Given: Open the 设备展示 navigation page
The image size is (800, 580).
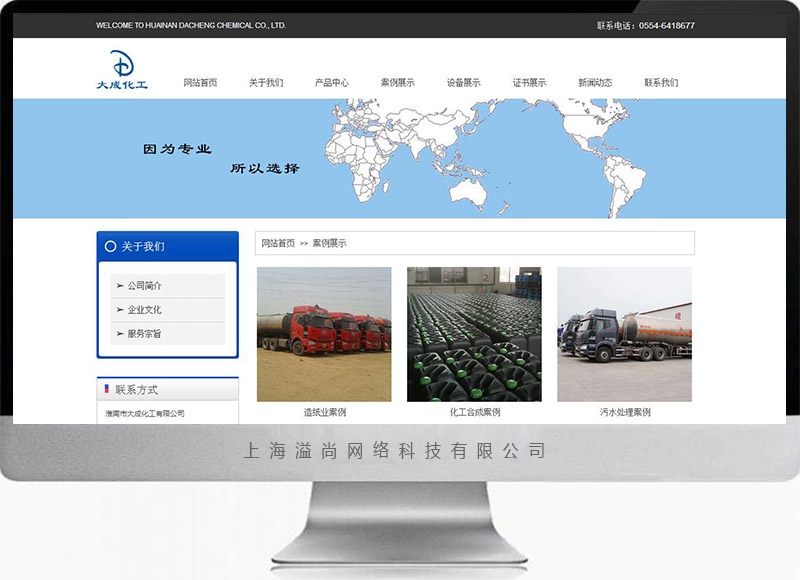Looking at the screenshot, I should pyautogui.click(x=464, y=83).
